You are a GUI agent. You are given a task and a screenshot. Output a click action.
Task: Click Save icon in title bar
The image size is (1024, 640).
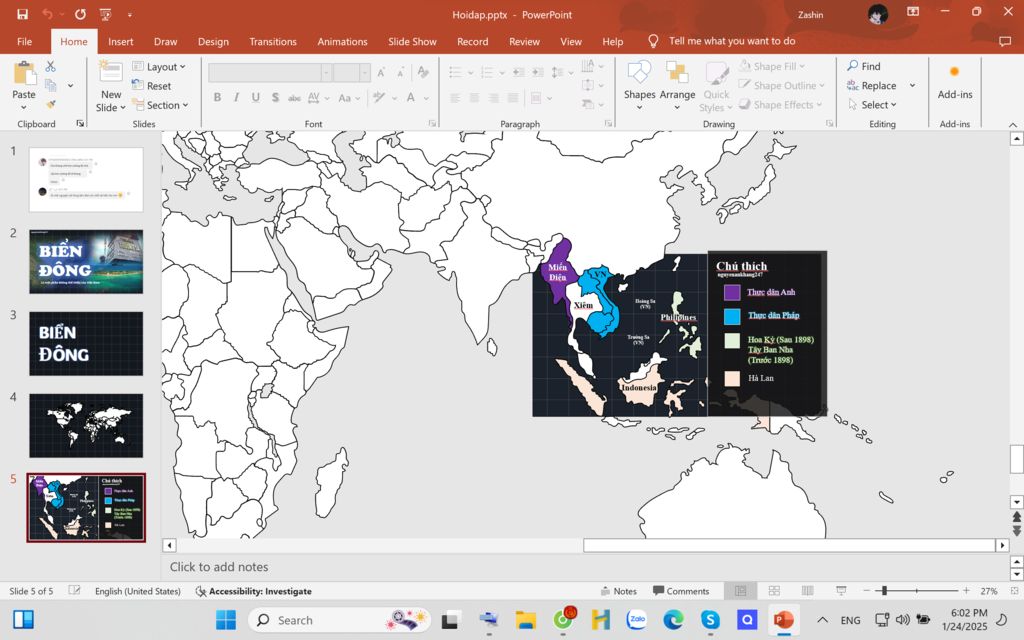click(x=22, y=14)
